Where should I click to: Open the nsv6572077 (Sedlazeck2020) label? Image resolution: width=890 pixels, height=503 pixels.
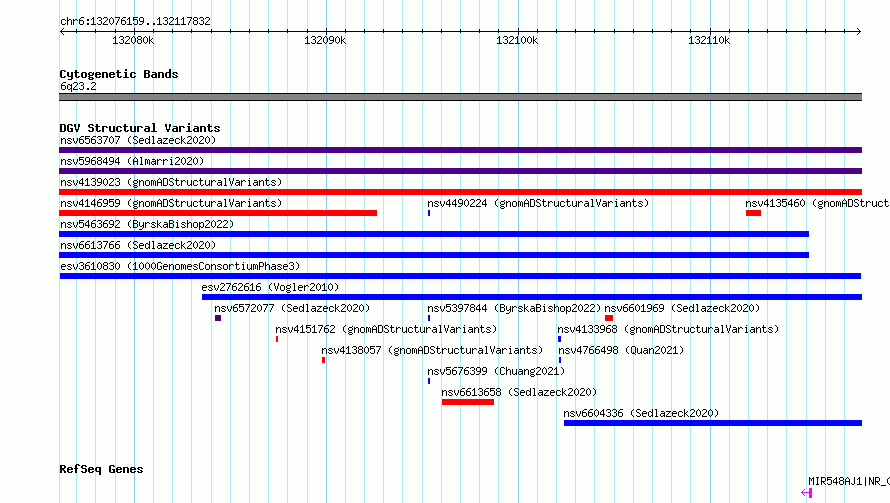(x=292, y=308)
